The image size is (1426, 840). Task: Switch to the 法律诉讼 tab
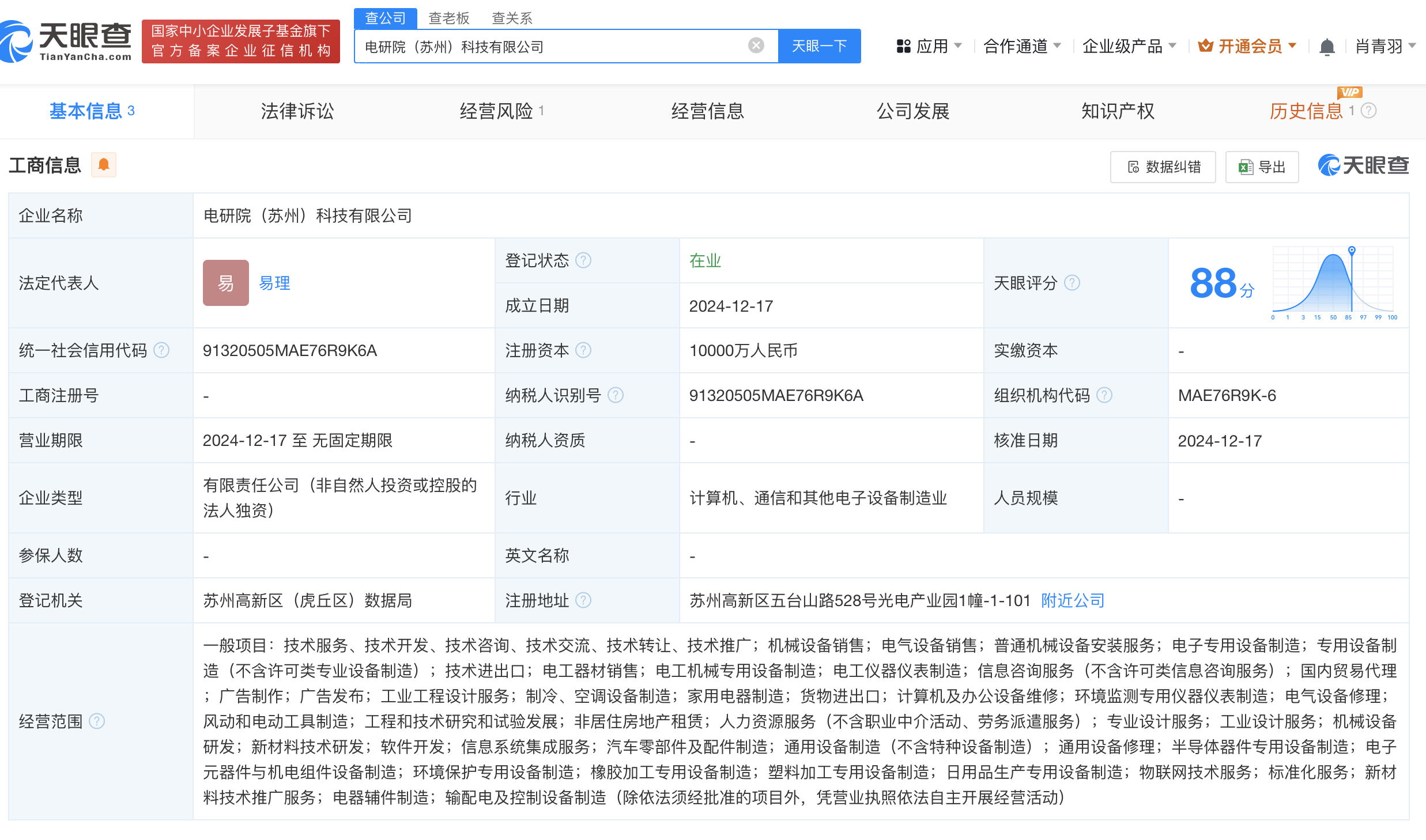click(x=297, y=111)
